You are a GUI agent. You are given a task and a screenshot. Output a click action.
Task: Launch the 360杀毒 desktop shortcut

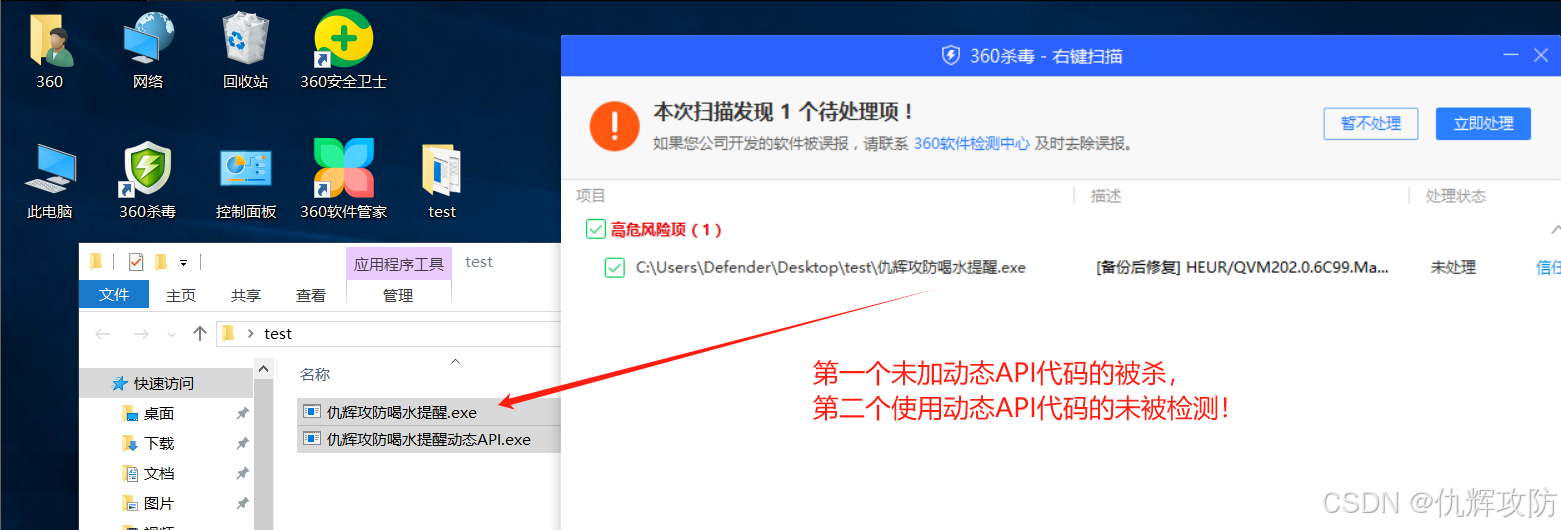click(148, 182)
